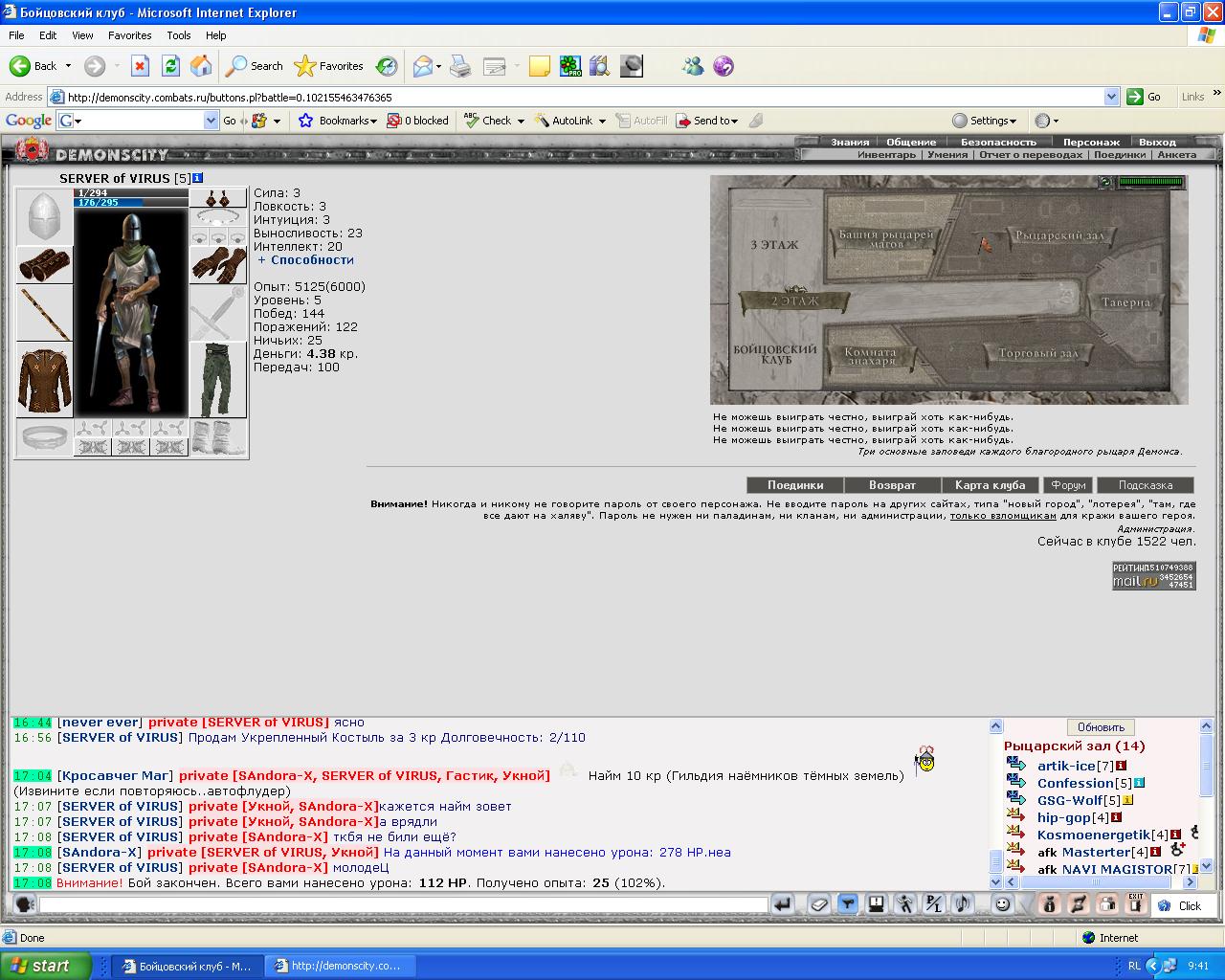This screenshot has width=1225, height=980.
Task: Toggle the running man icon in chat bar
Action: point(905,904)
